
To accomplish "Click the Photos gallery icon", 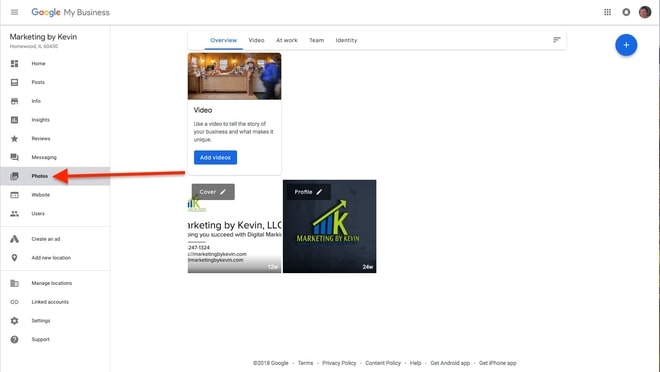I will (x=14, y=176).
